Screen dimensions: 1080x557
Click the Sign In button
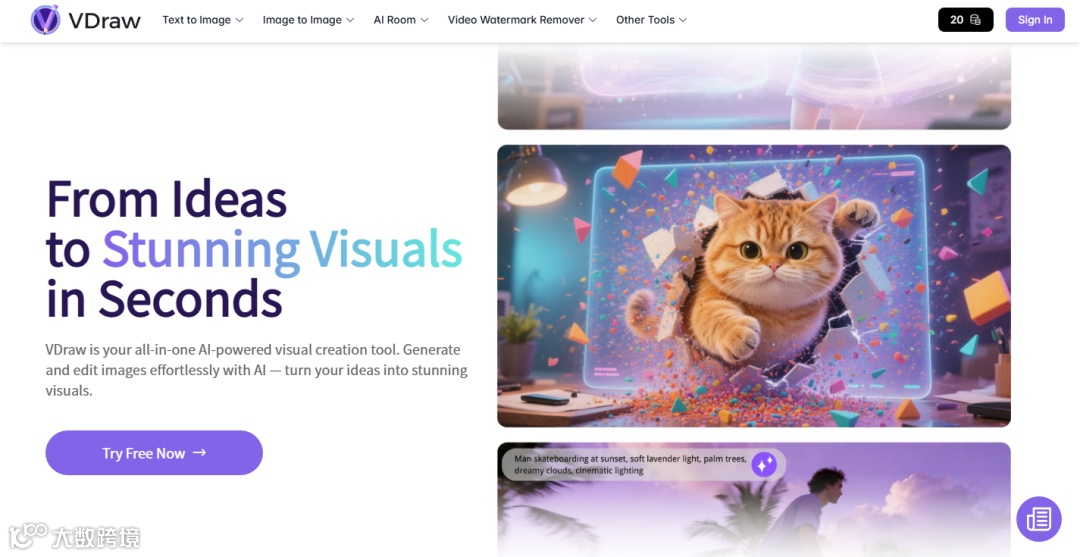pyautogui.click(x=1035, y=20)
